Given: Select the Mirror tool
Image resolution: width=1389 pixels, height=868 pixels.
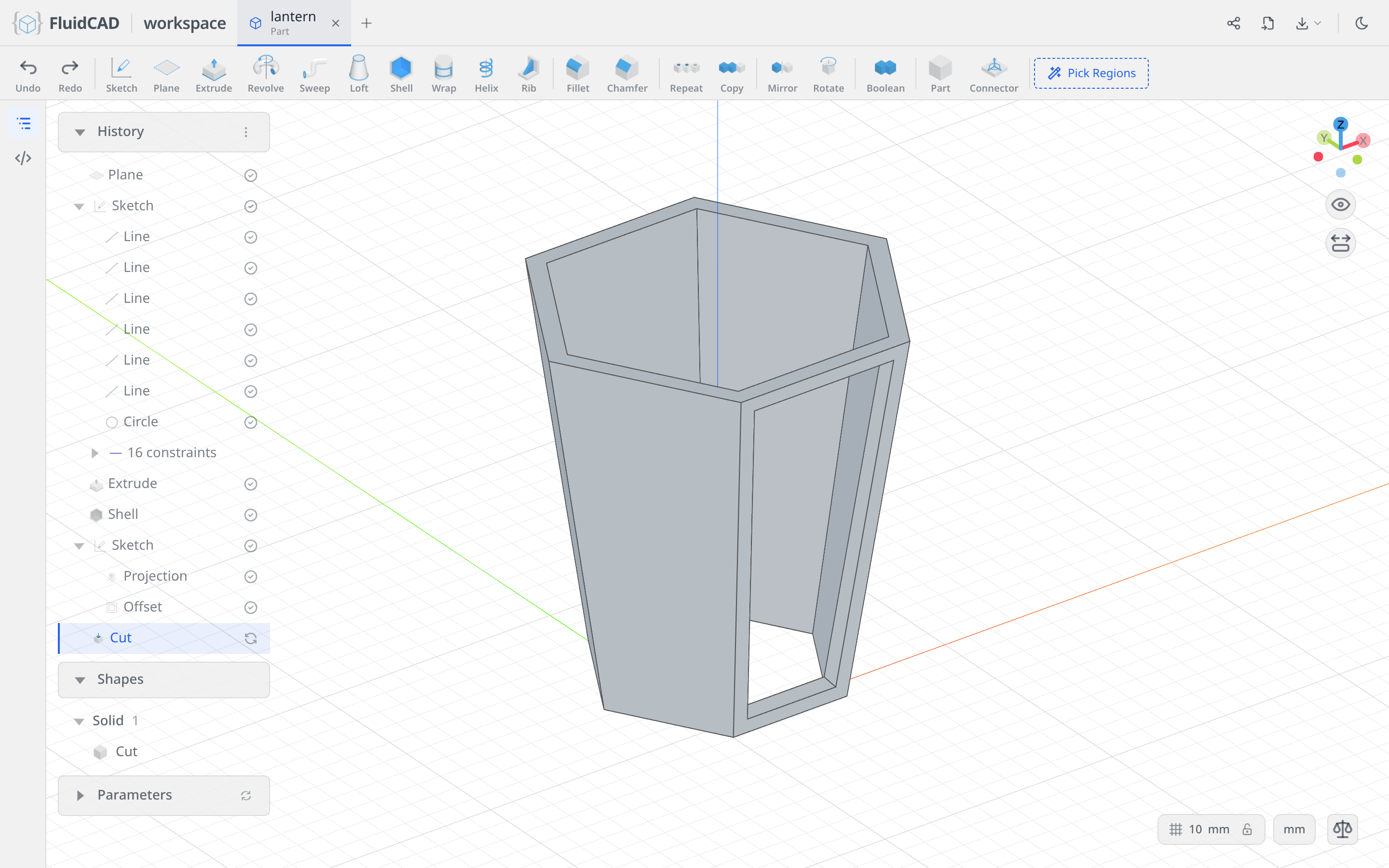Looking at the screenshot, I should point(782,74).
